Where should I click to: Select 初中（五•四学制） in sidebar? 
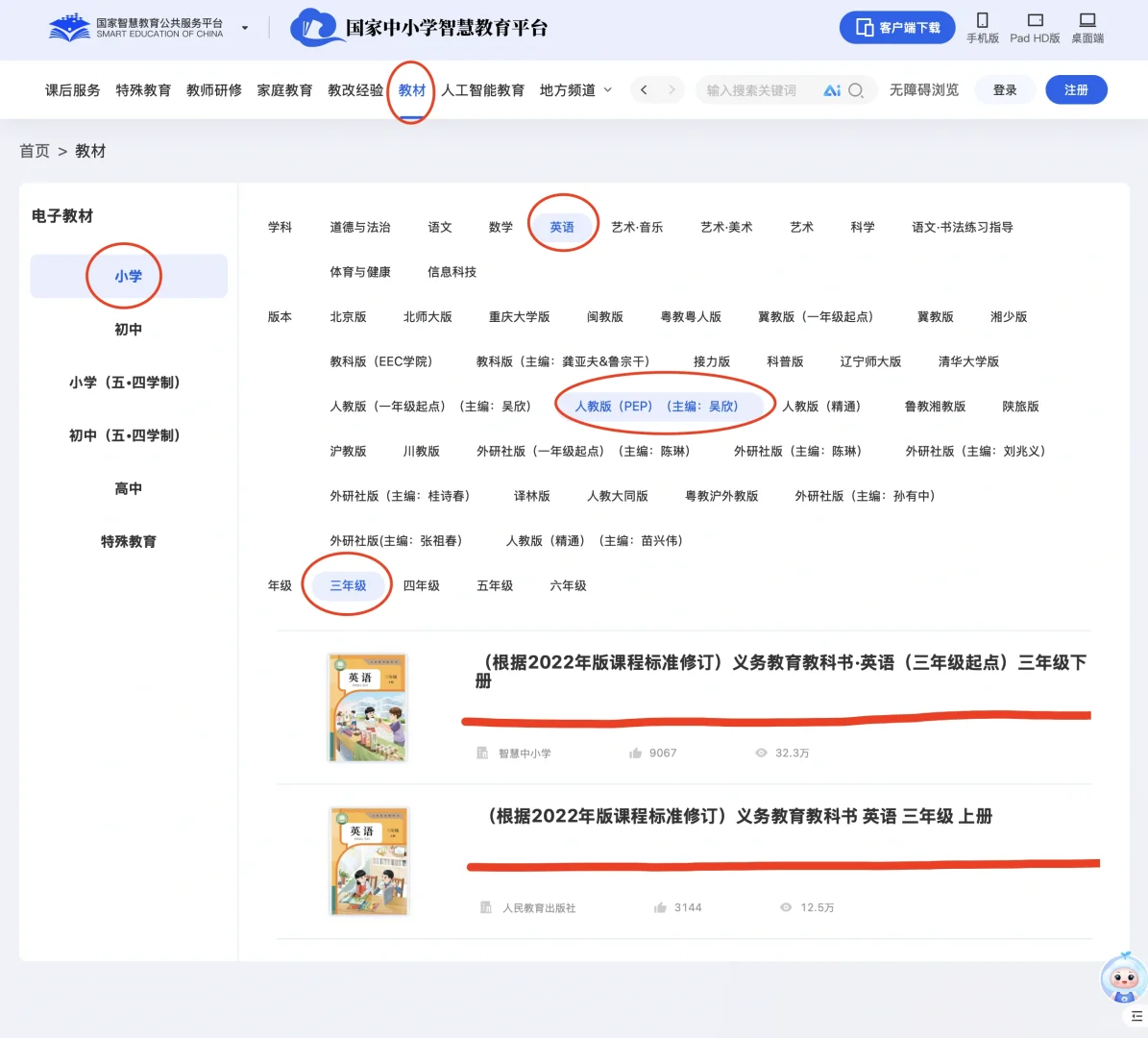125,435
